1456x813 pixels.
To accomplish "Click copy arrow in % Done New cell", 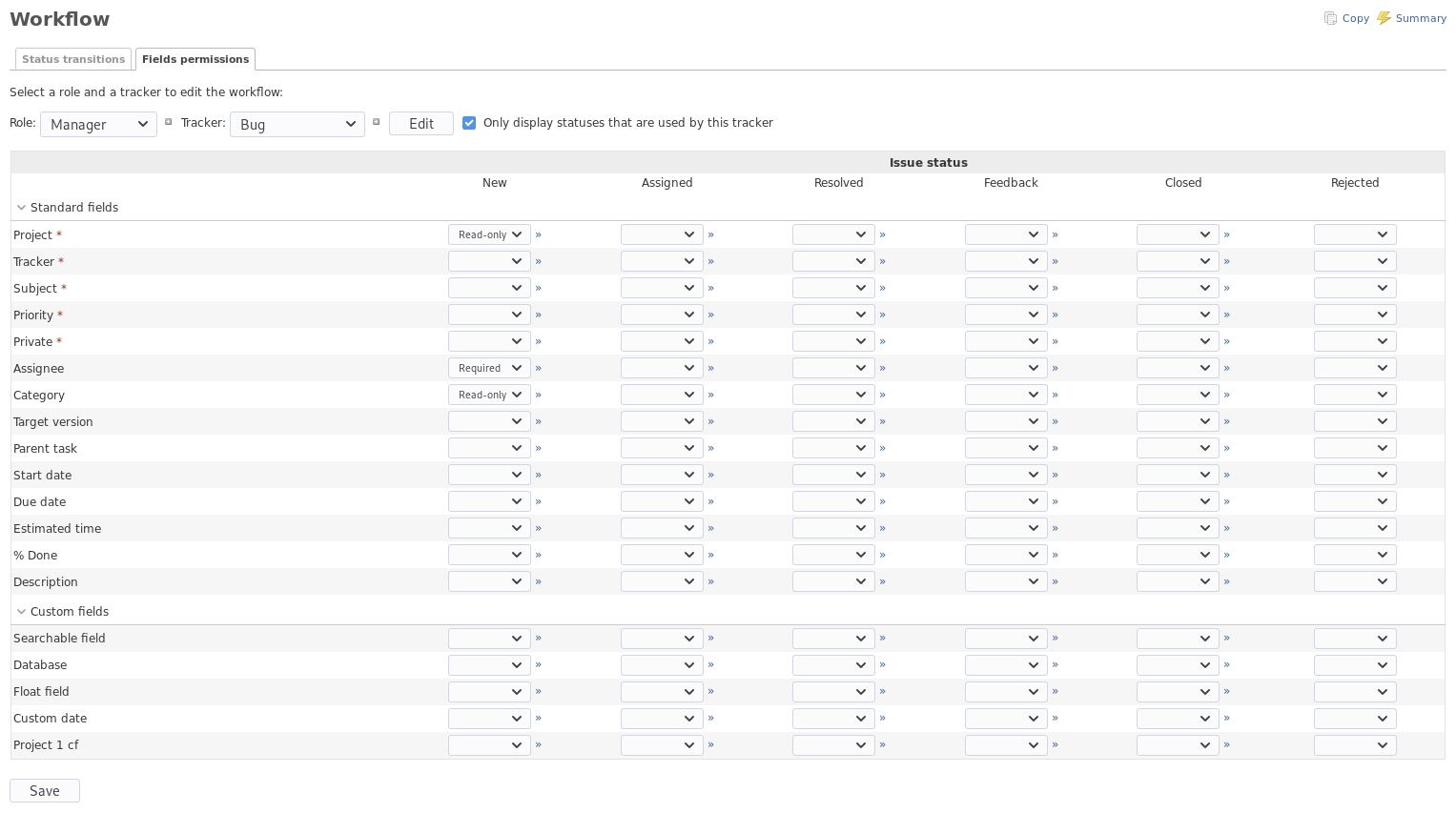I will (539, 555).
